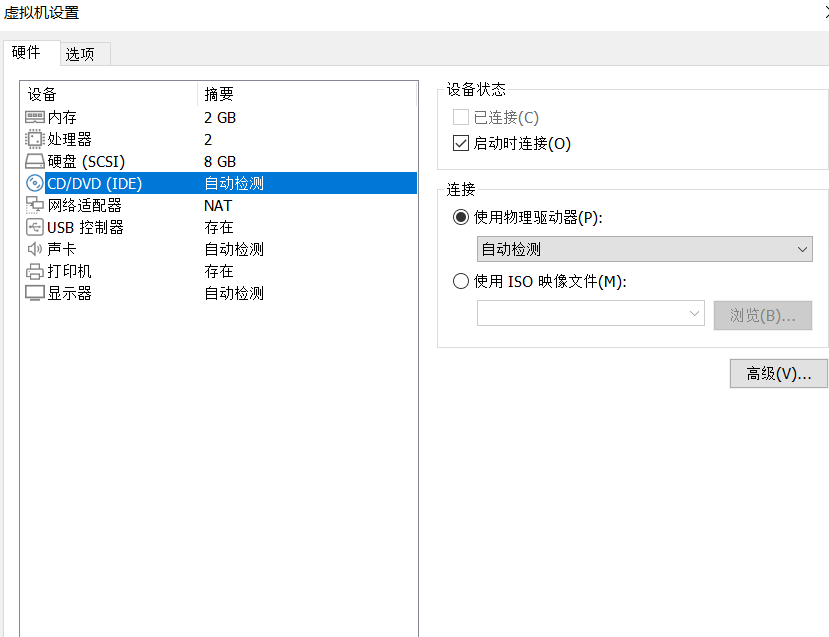The width and height of the screenshot is (829, 637).
Task: Click the 声卡 sound card icon
Action: [x=36, y=249]
